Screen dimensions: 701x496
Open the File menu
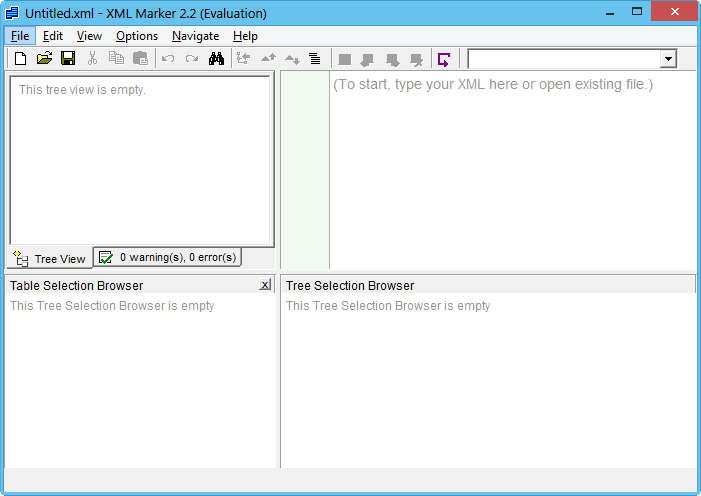click(20, 36)
